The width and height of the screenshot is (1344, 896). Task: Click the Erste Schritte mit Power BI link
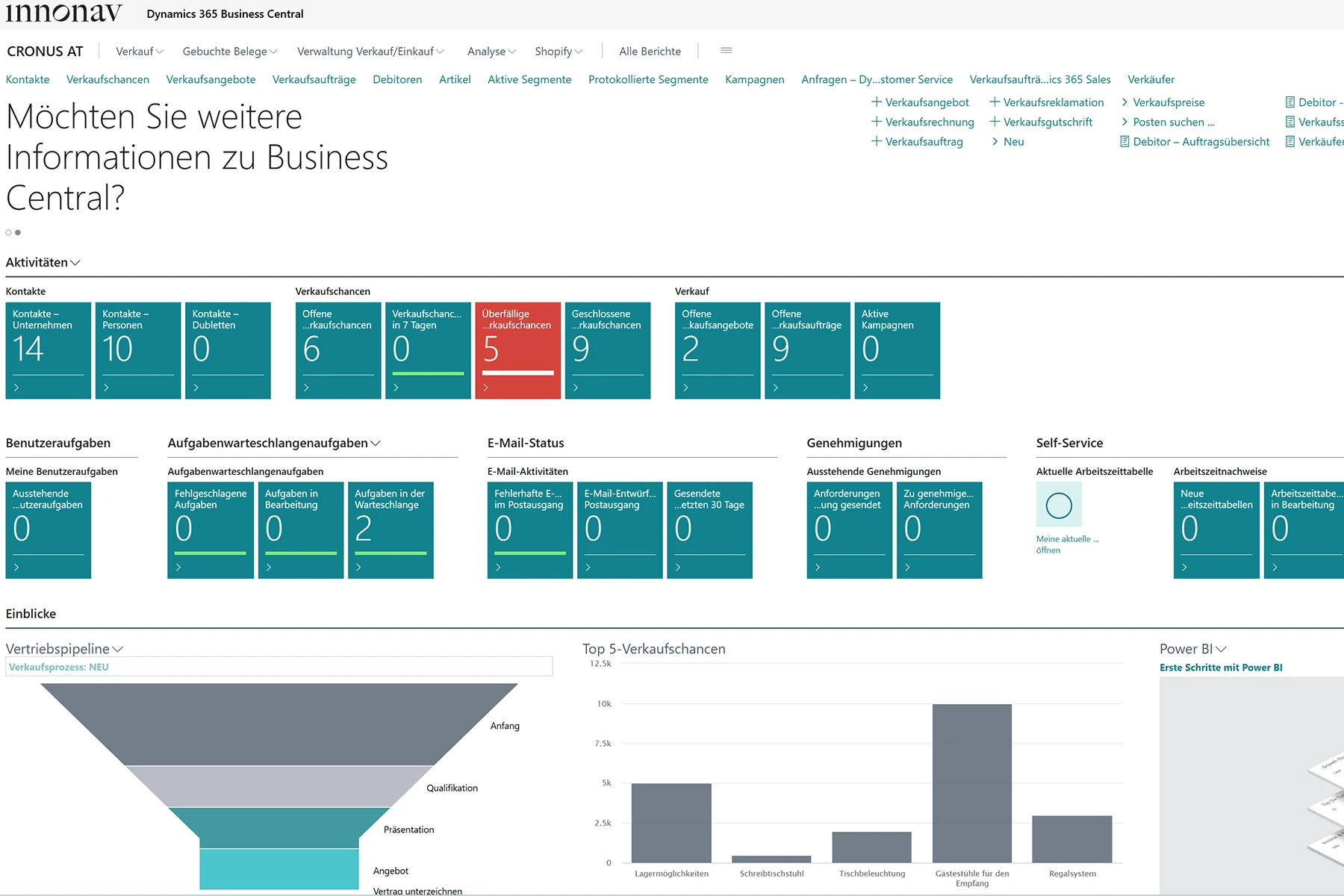pos(1221,668)
